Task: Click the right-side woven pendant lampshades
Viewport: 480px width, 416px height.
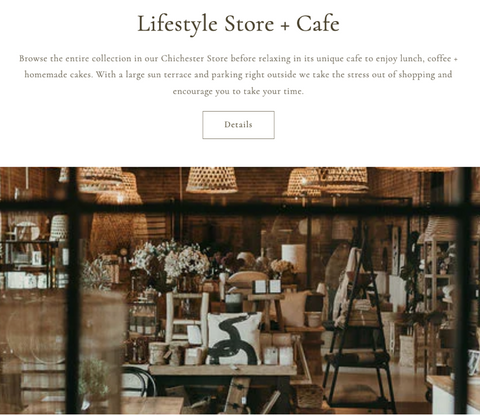Action: 327,181
